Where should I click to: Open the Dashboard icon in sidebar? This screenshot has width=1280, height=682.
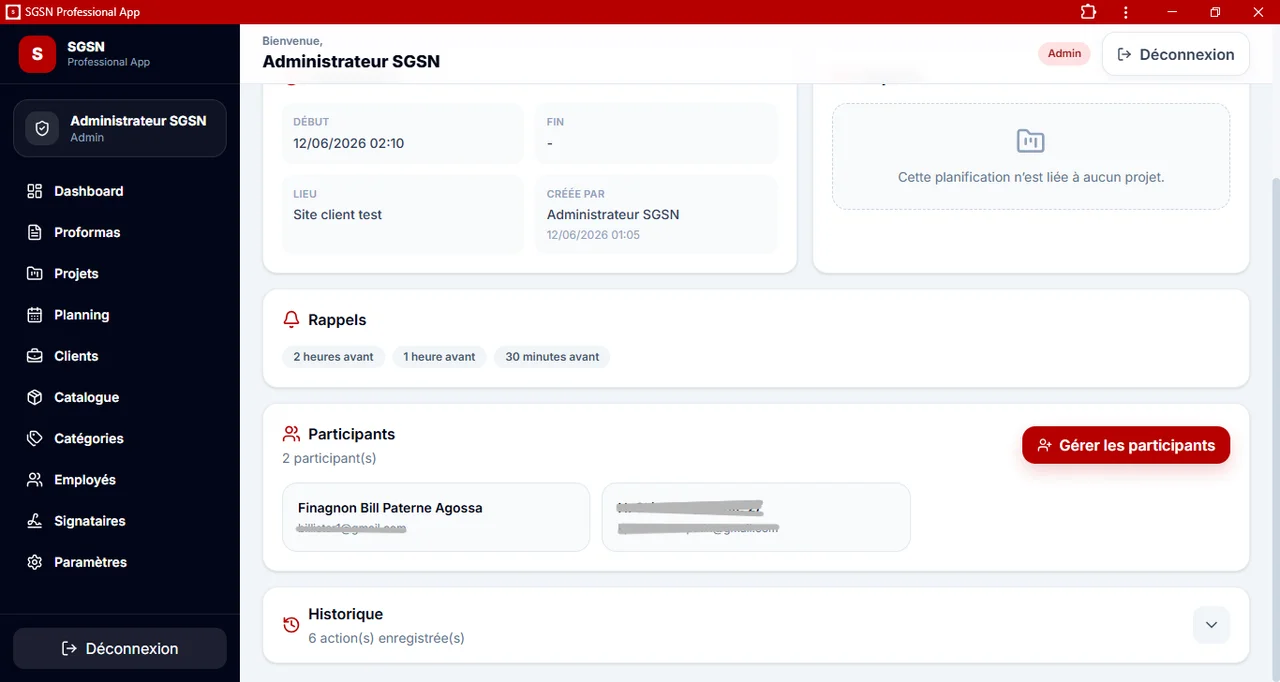click(35, 191)
